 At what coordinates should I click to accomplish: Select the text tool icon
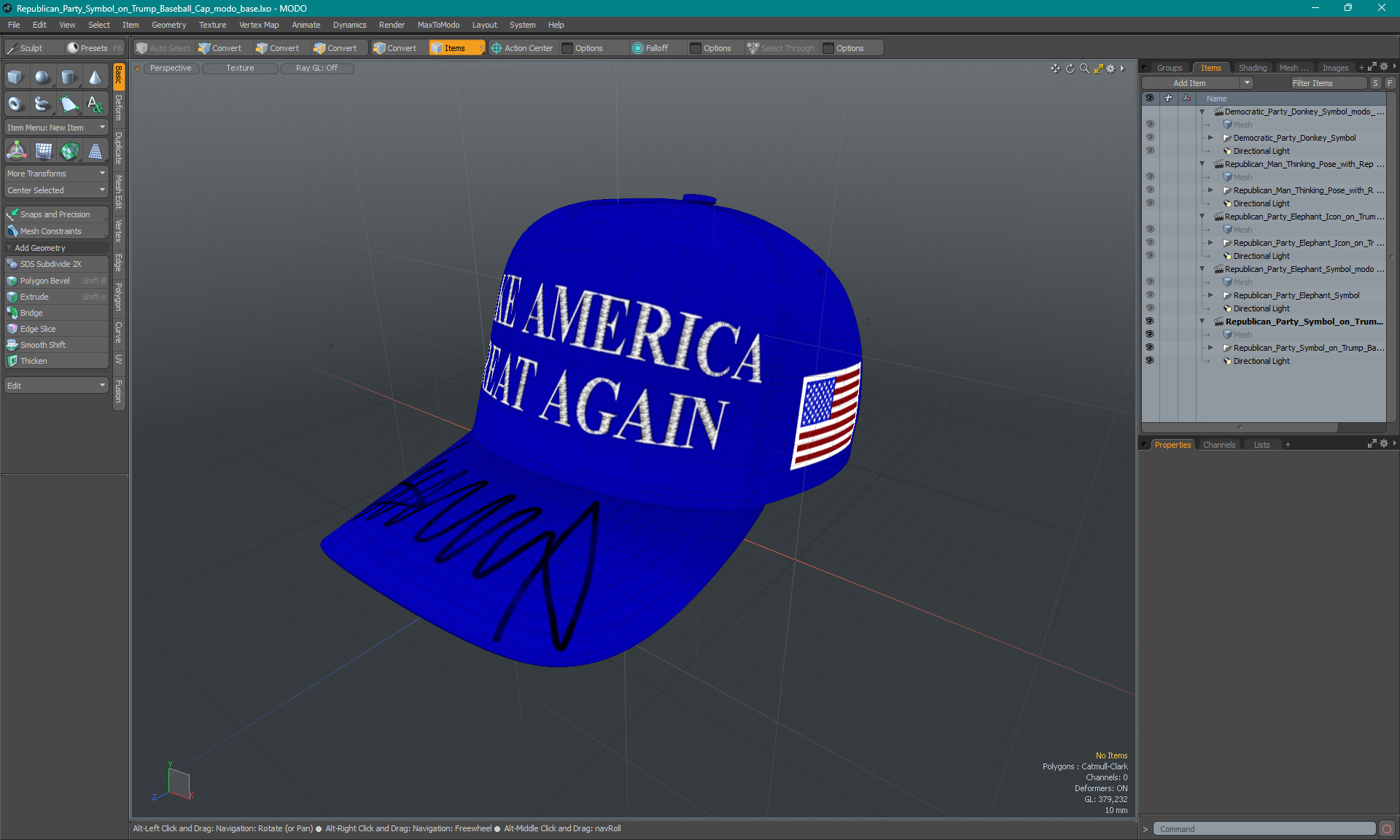click(x=96, y=104)
